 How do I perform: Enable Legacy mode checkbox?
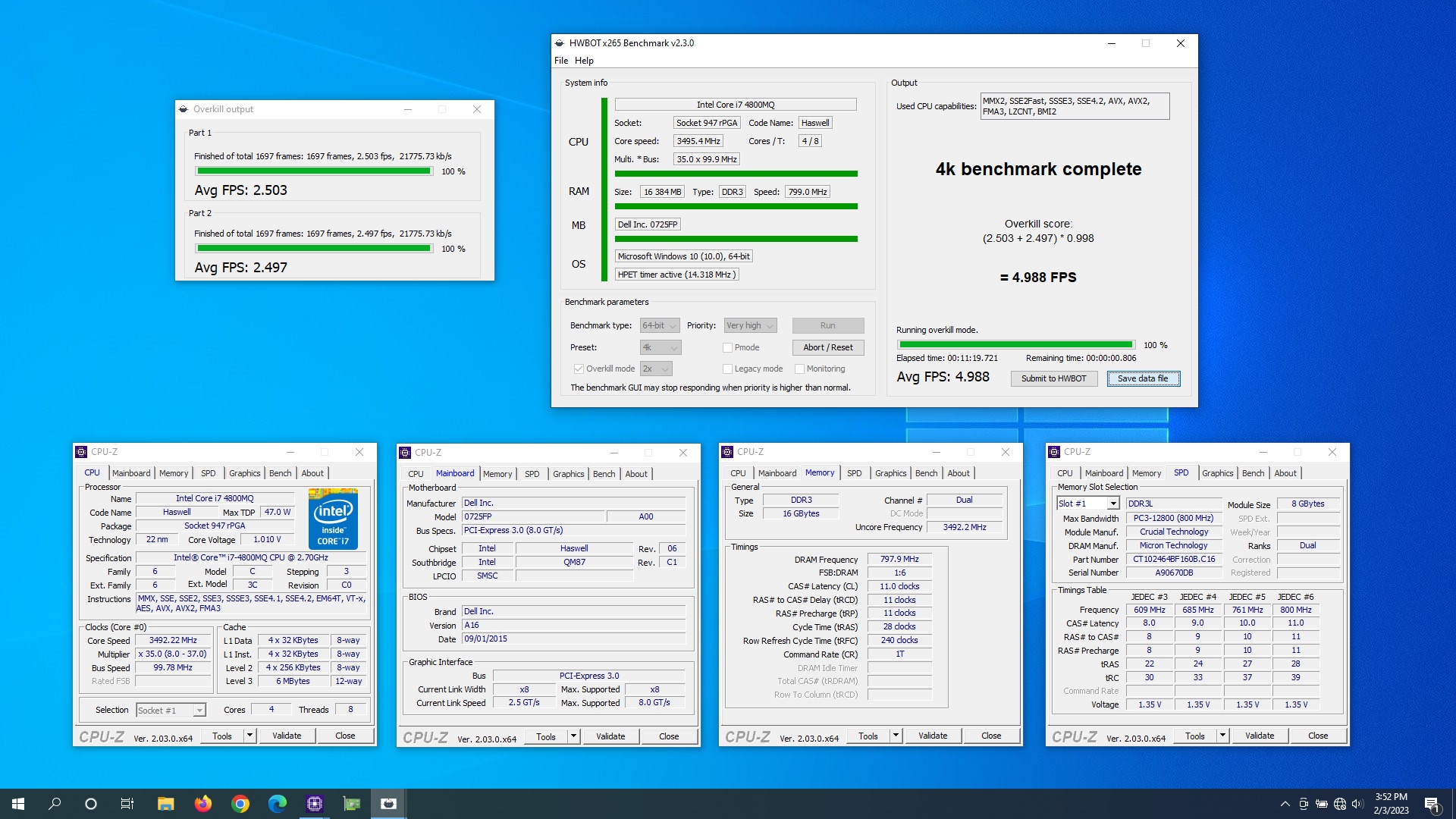tap(727, 369)
